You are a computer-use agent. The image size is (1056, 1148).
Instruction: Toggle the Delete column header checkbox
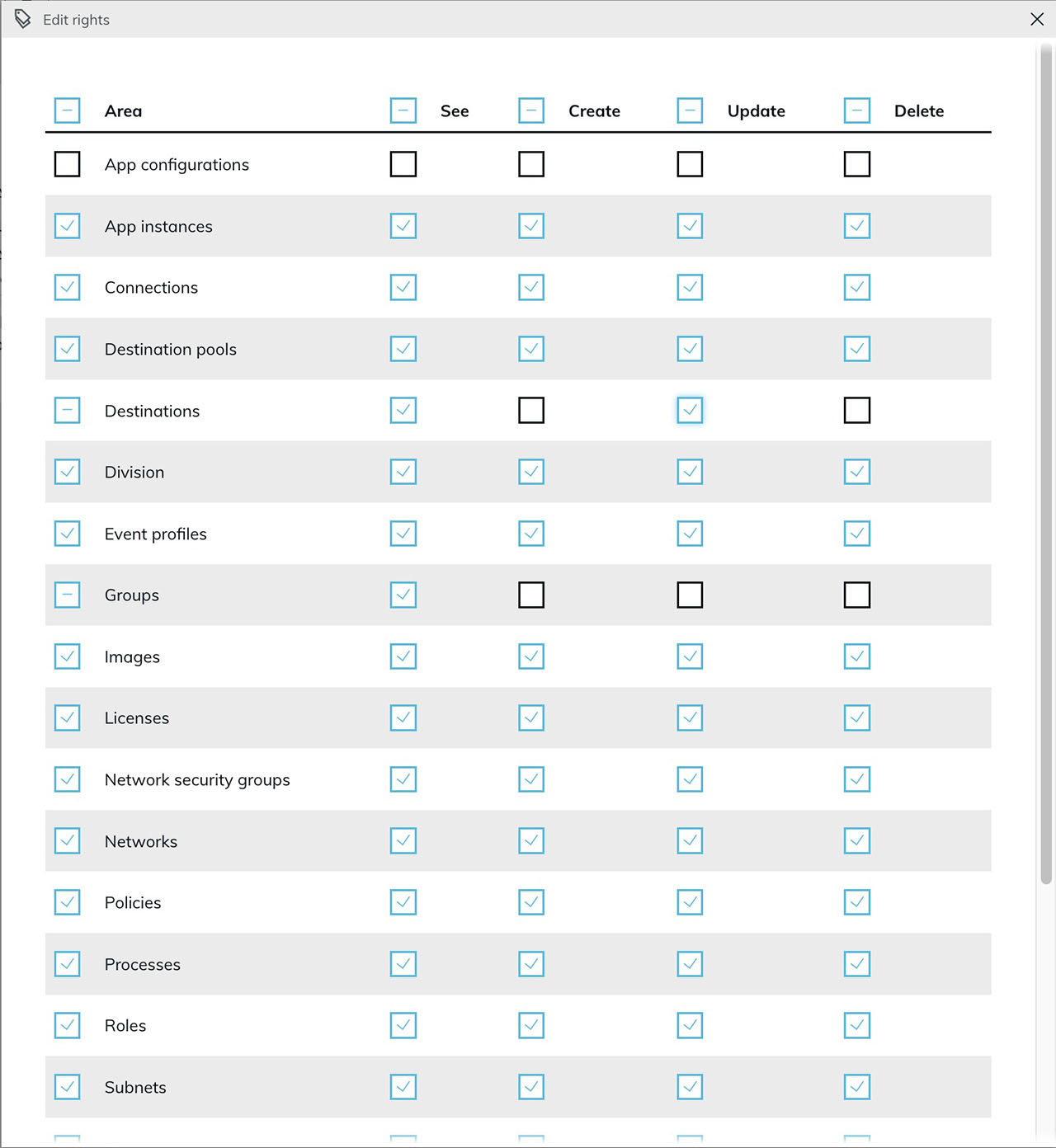coord(857,111)
